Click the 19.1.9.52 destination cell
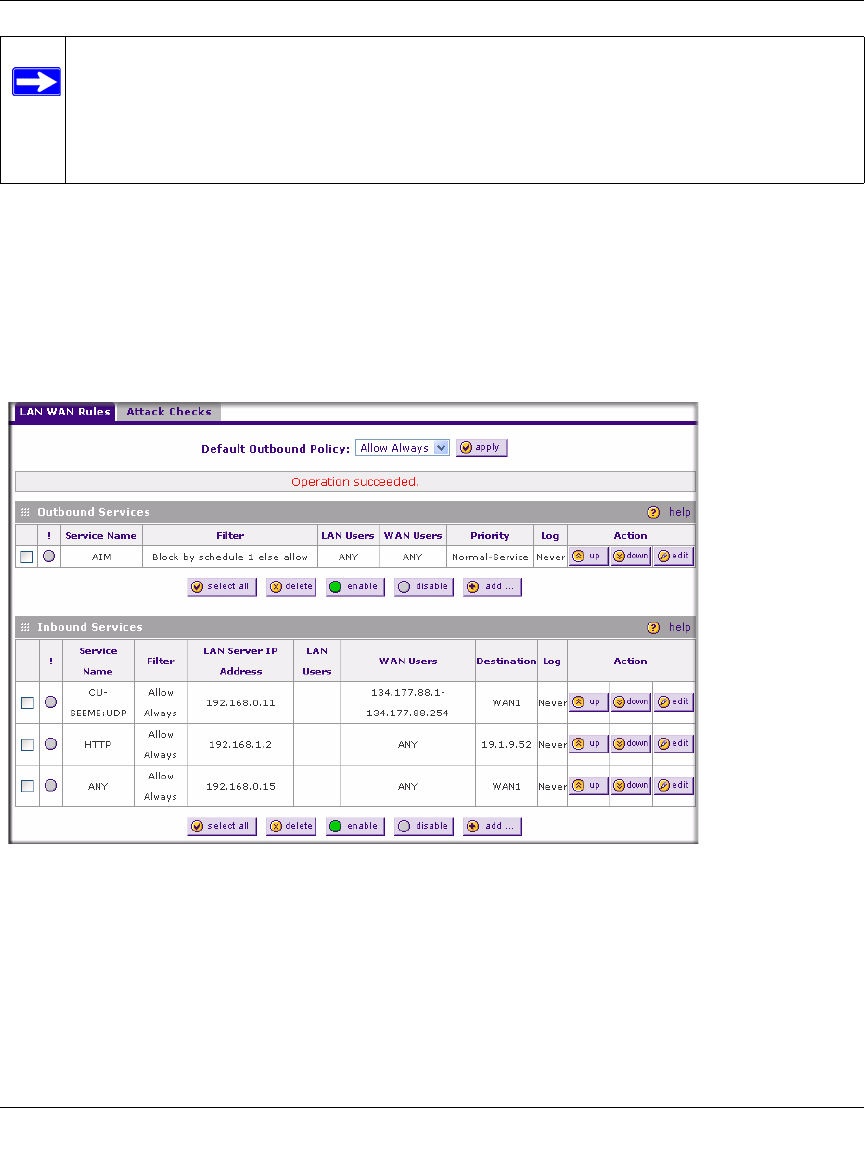Image resolution: width=865 pixels, height=1170 pixels. tap(506, 745)
